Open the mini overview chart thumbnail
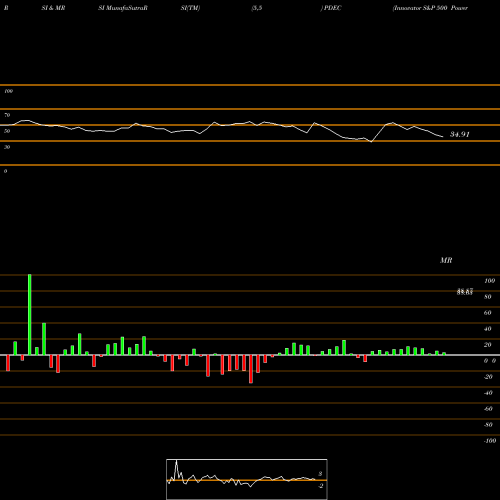Screen dimensions: 500x500 click(247, 479)
